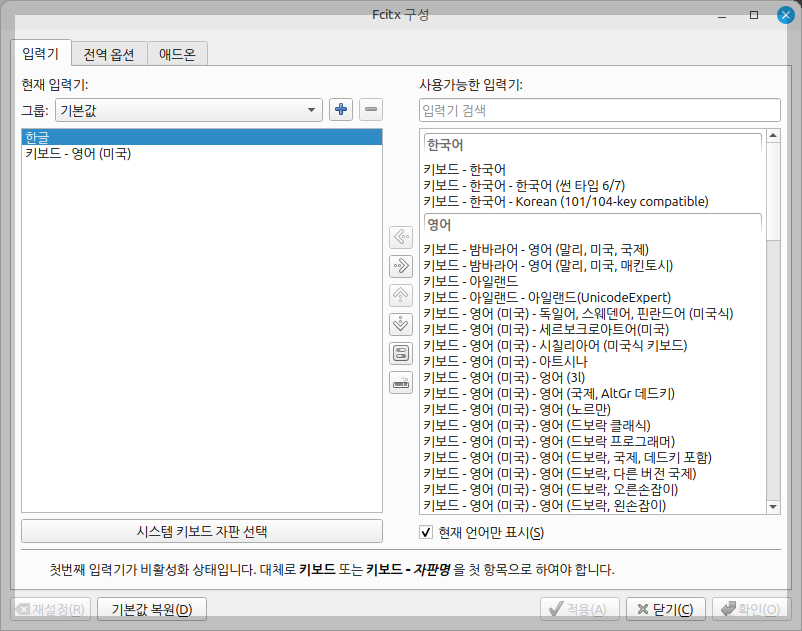Click the 한국어 group header

pos(593,145)
